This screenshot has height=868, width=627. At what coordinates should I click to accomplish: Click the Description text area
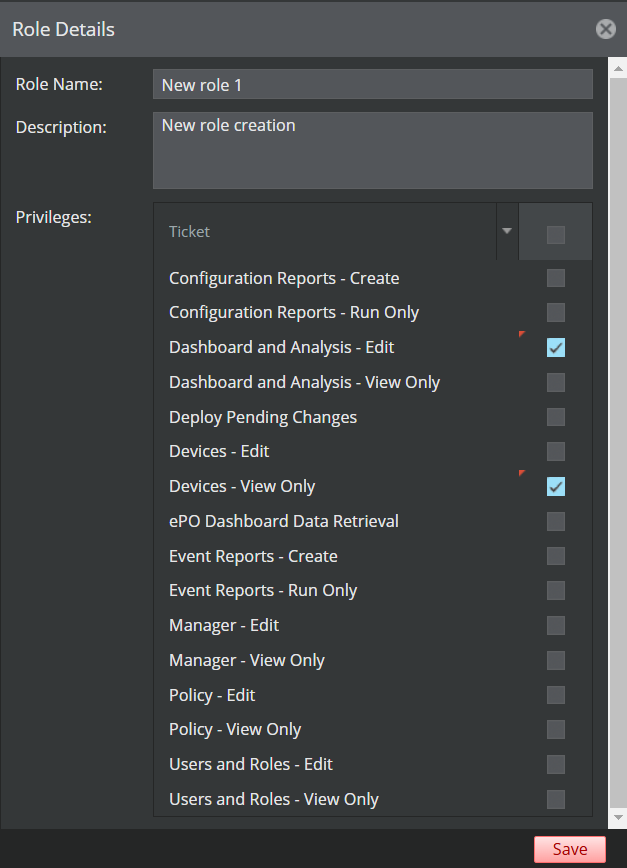tap(372, 151)
